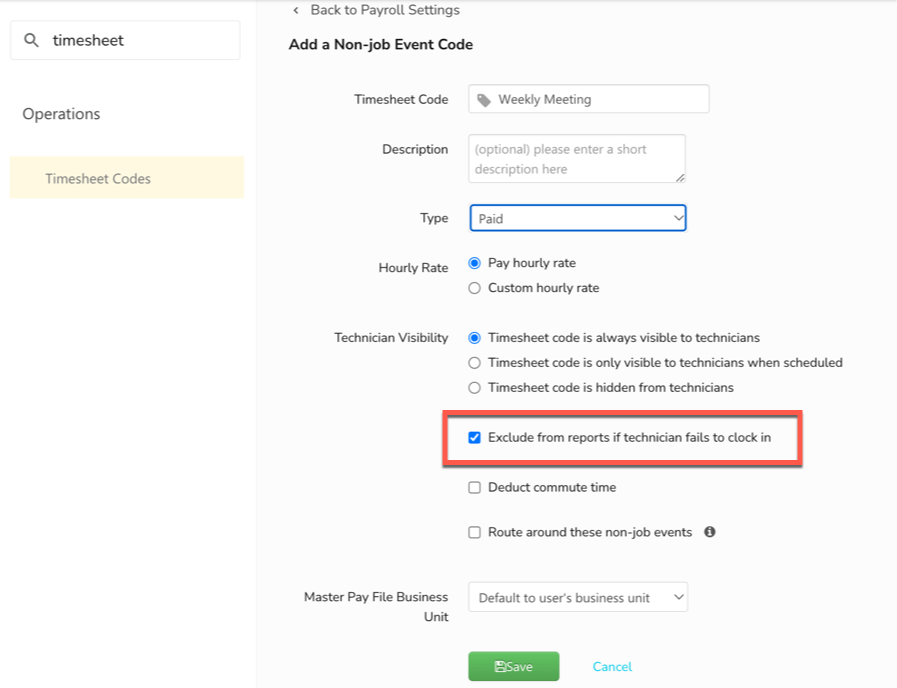
Task: Select Timesheet code is always visible to technicians
Action: tap(474, 337)
